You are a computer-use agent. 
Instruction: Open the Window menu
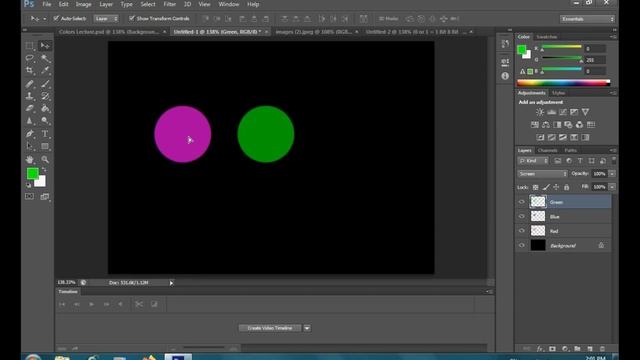click(229, 4)
